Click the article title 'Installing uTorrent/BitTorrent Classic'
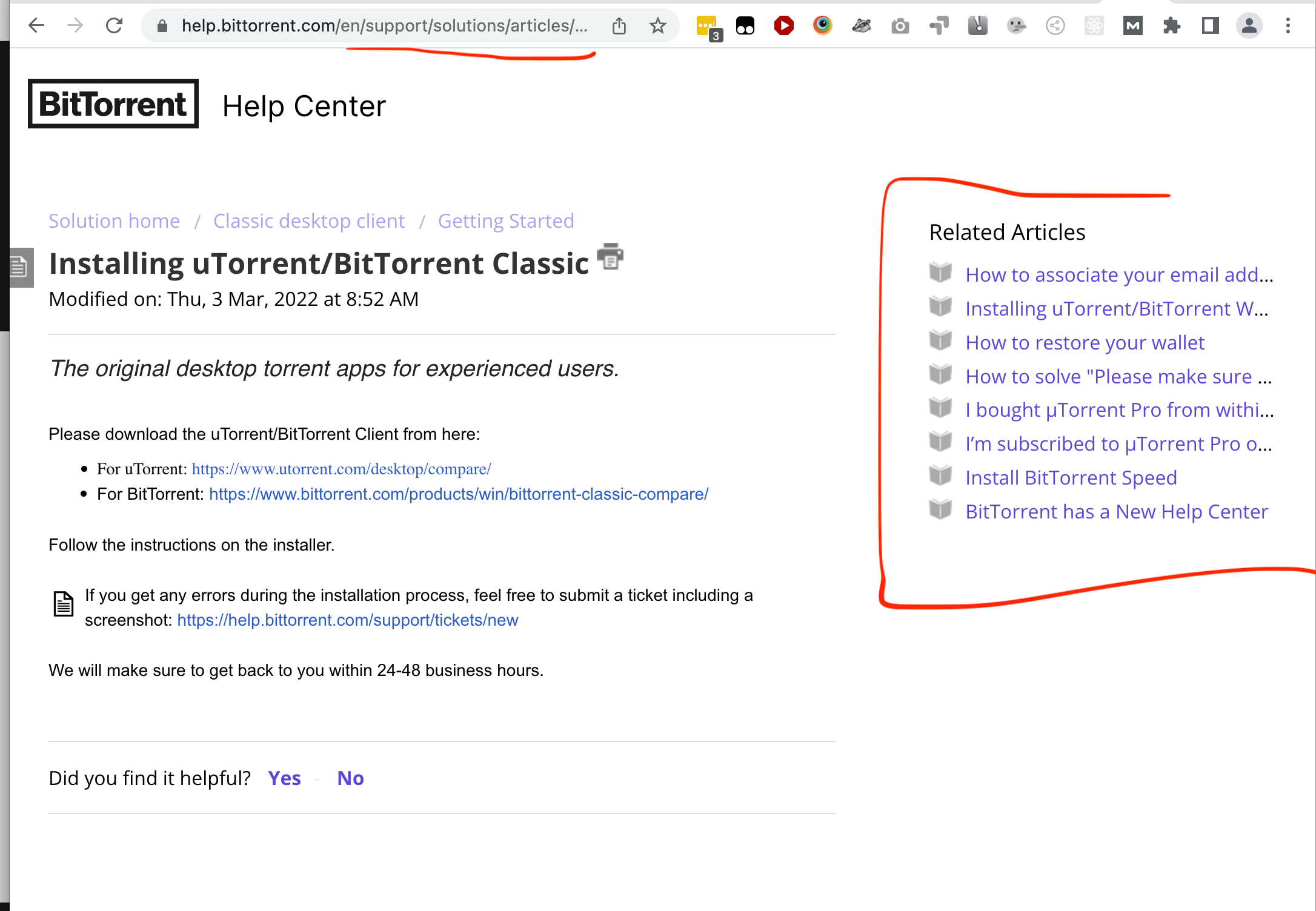The height and width of the screenshot is (911, 1316). tap(319, 264)
